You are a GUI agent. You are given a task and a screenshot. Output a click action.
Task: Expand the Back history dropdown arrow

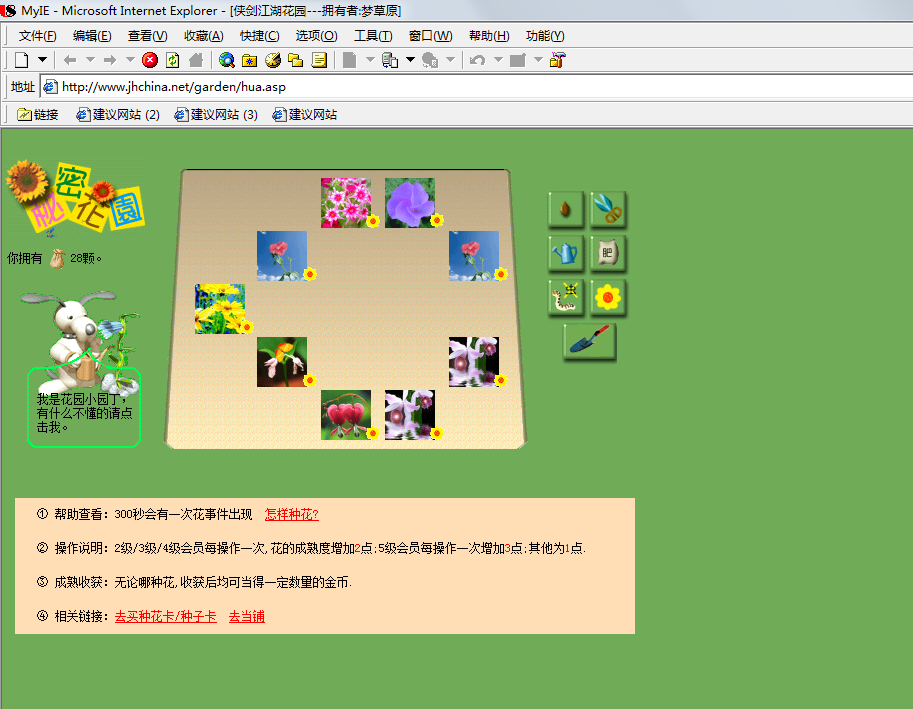click(x=90, y=59)
